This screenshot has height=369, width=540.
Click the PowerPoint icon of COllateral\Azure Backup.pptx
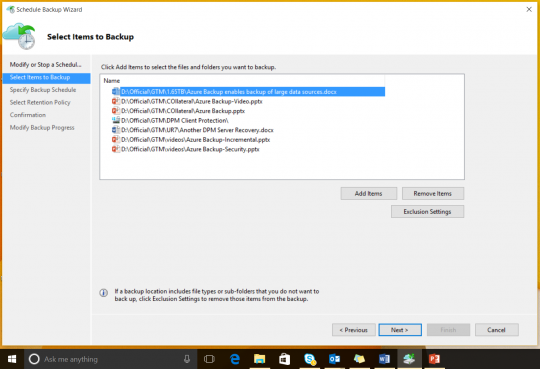tap(115, 111)
